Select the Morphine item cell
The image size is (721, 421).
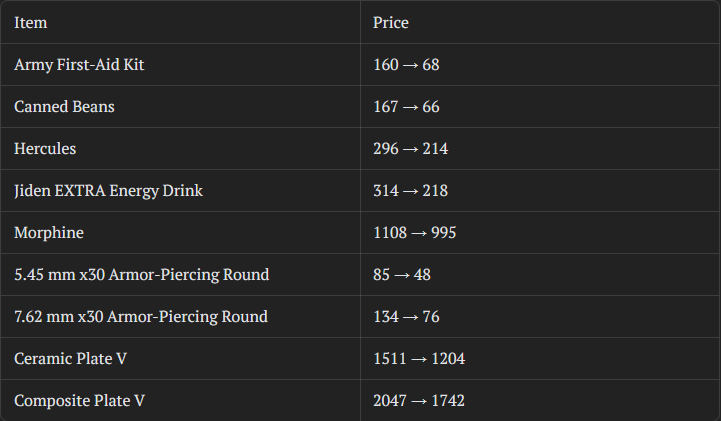coord(49,232)
